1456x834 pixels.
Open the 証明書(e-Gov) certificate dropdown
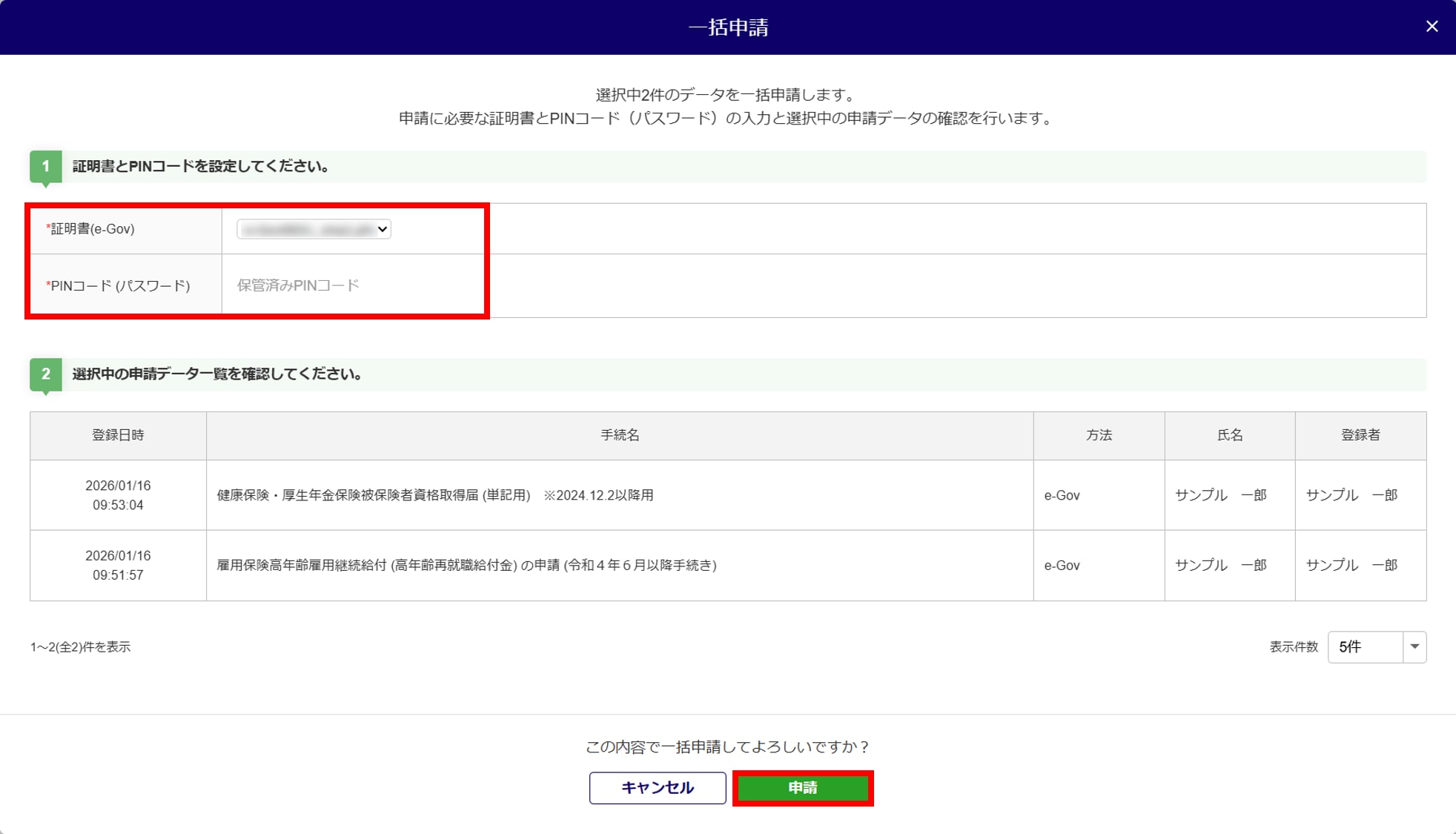pyautogui.click(x=314, y=229)
